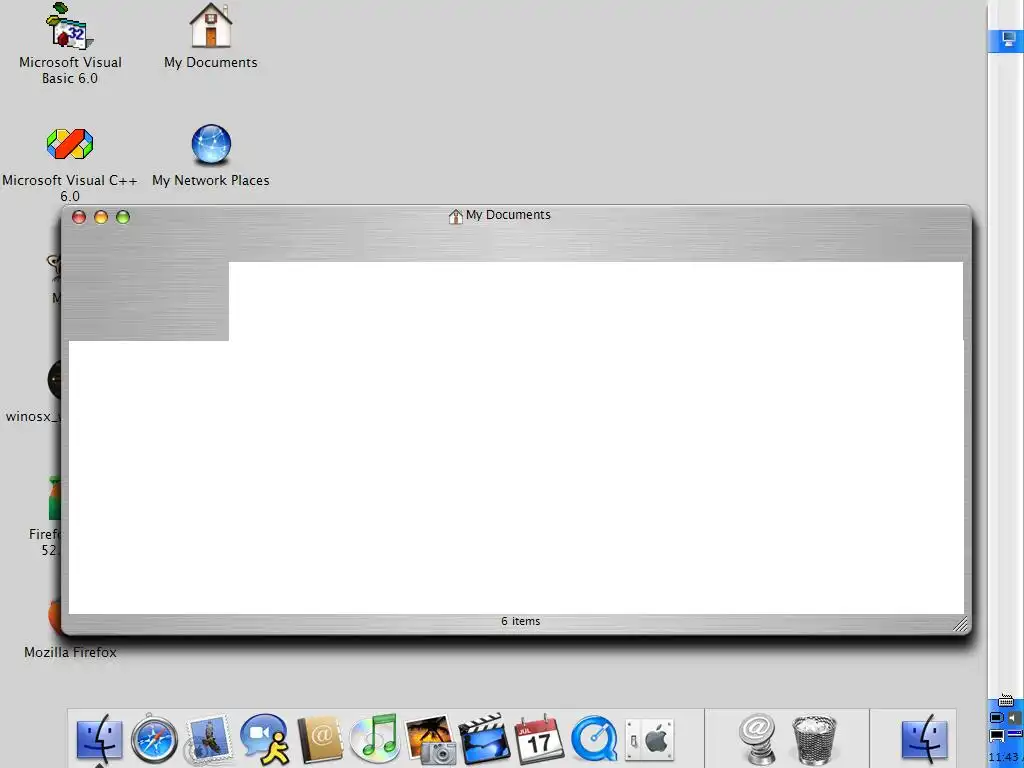Click the speaker volume tray icon
Viewport: 1024px width, 768px height.
(x=1014, y=718)
